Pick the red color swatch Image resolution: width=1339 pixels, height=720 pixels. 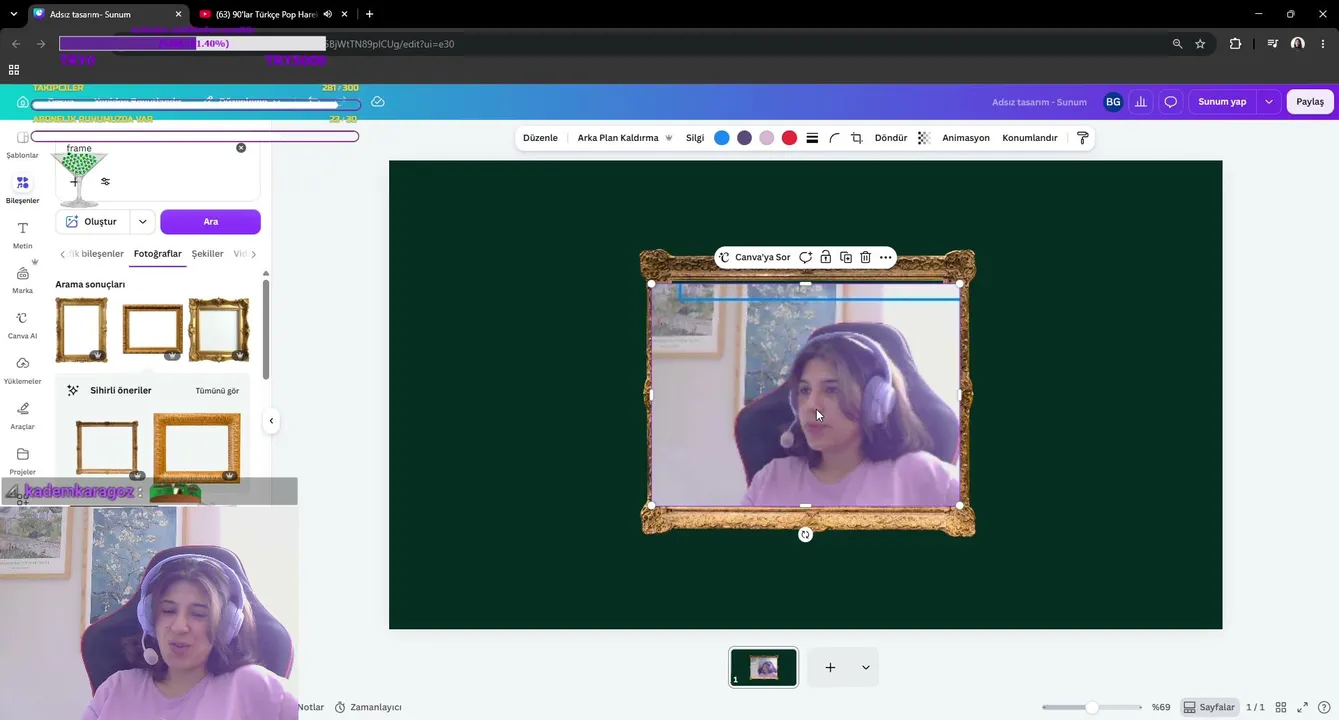789,138
